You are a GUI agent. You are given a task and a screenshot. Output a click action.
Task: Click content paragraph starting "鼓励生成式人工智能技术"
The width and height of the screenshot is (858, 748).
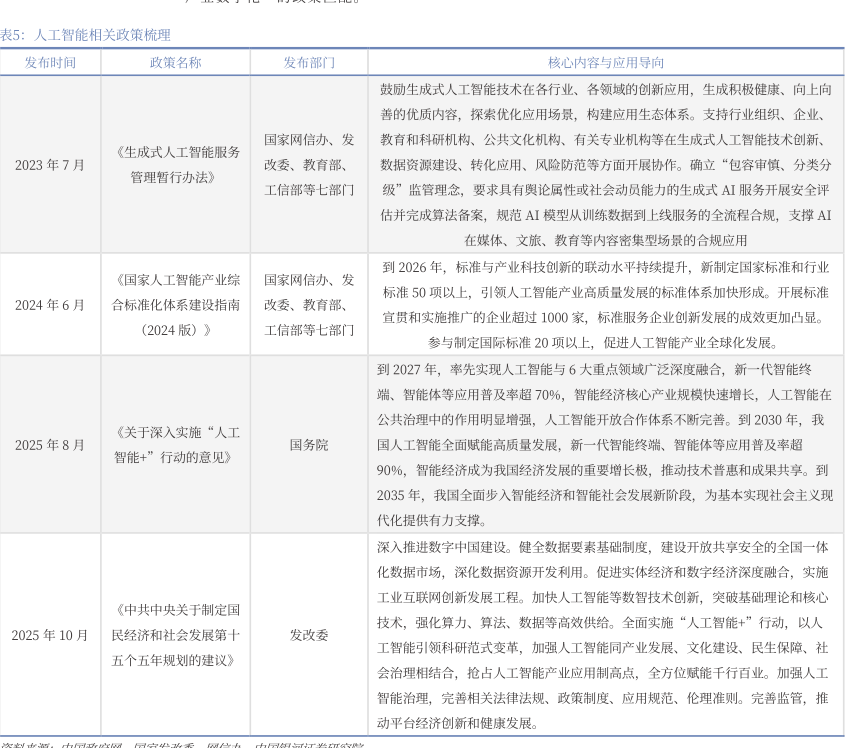point(605,165)
